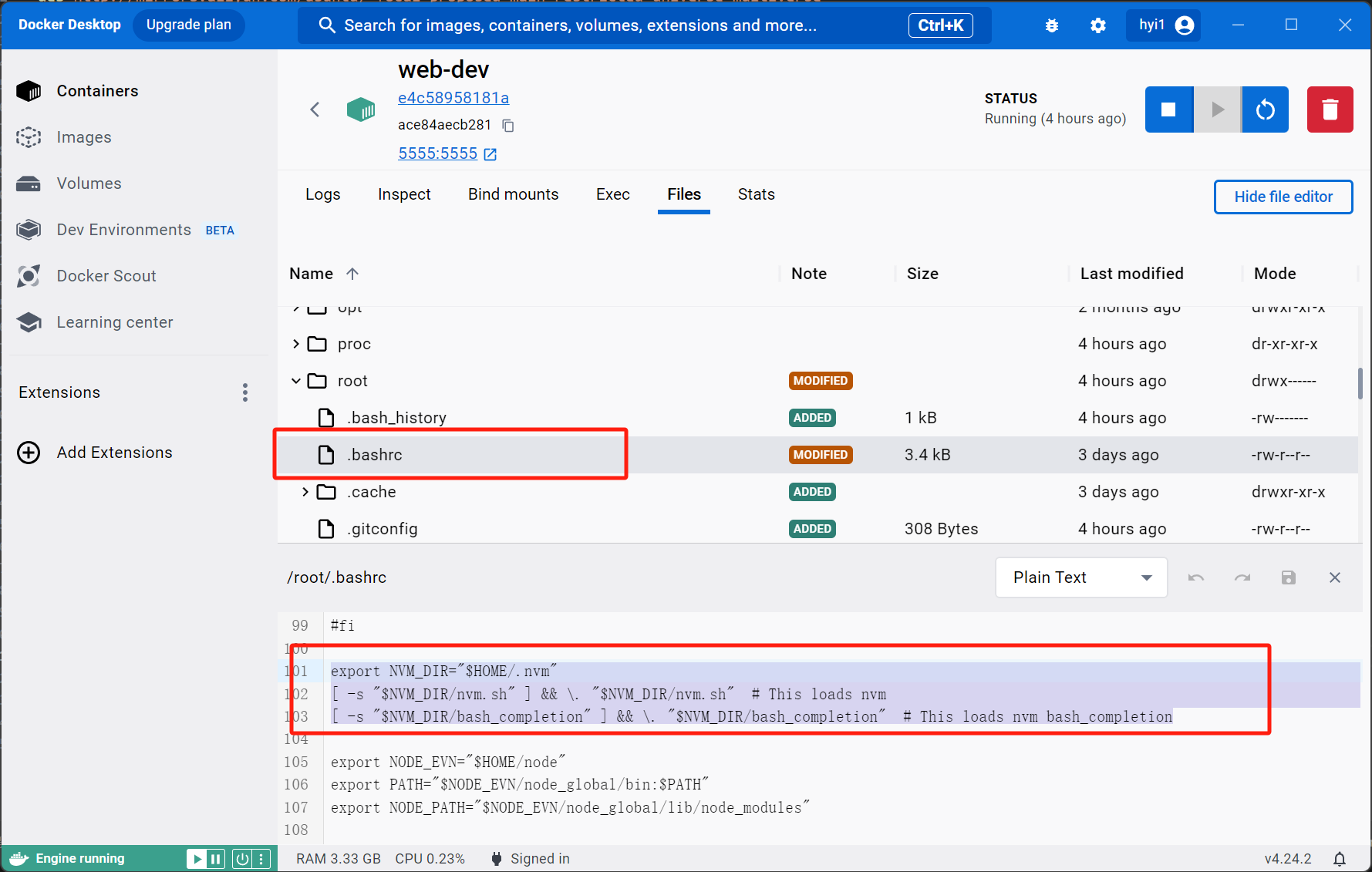This screenshot has height=872, width=1372.
Task: Select the .bashrc file row
Action: coord(817,455)
